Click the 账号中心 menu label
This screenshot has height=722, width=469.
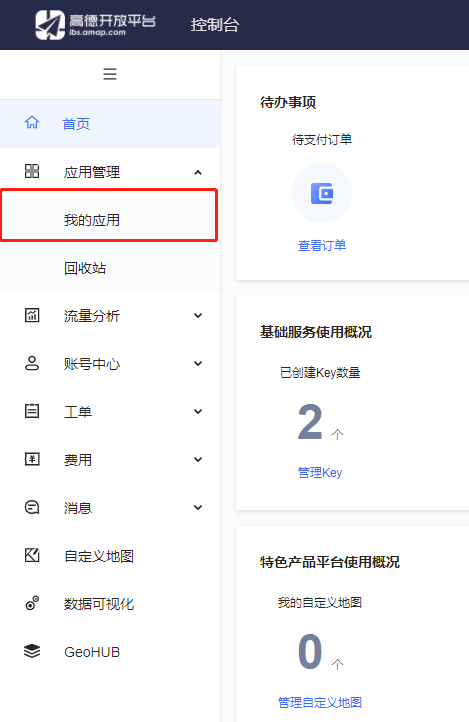tap(92, 364)
